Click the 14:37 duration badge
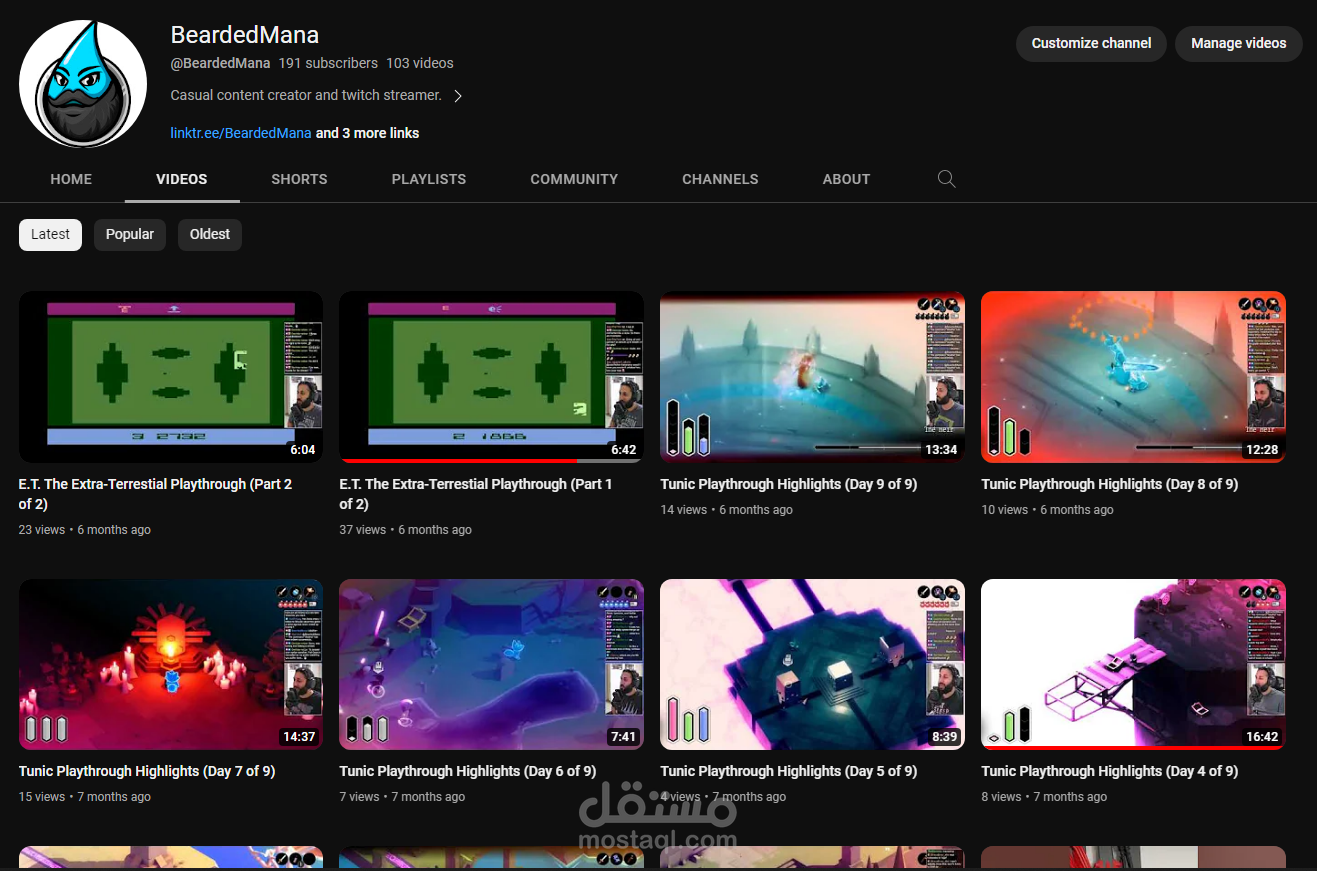The image size is (1317, 871). 299,737
